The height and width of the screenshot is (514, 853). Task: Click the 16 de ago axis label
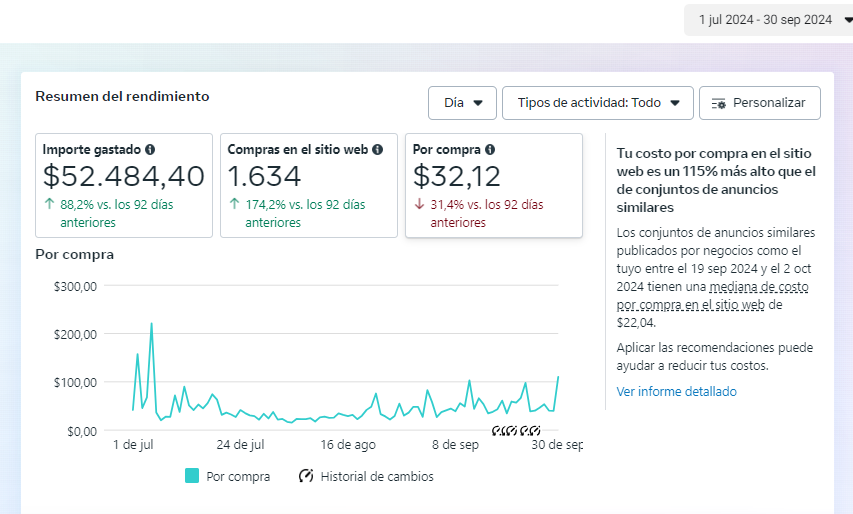coord(348,445)
